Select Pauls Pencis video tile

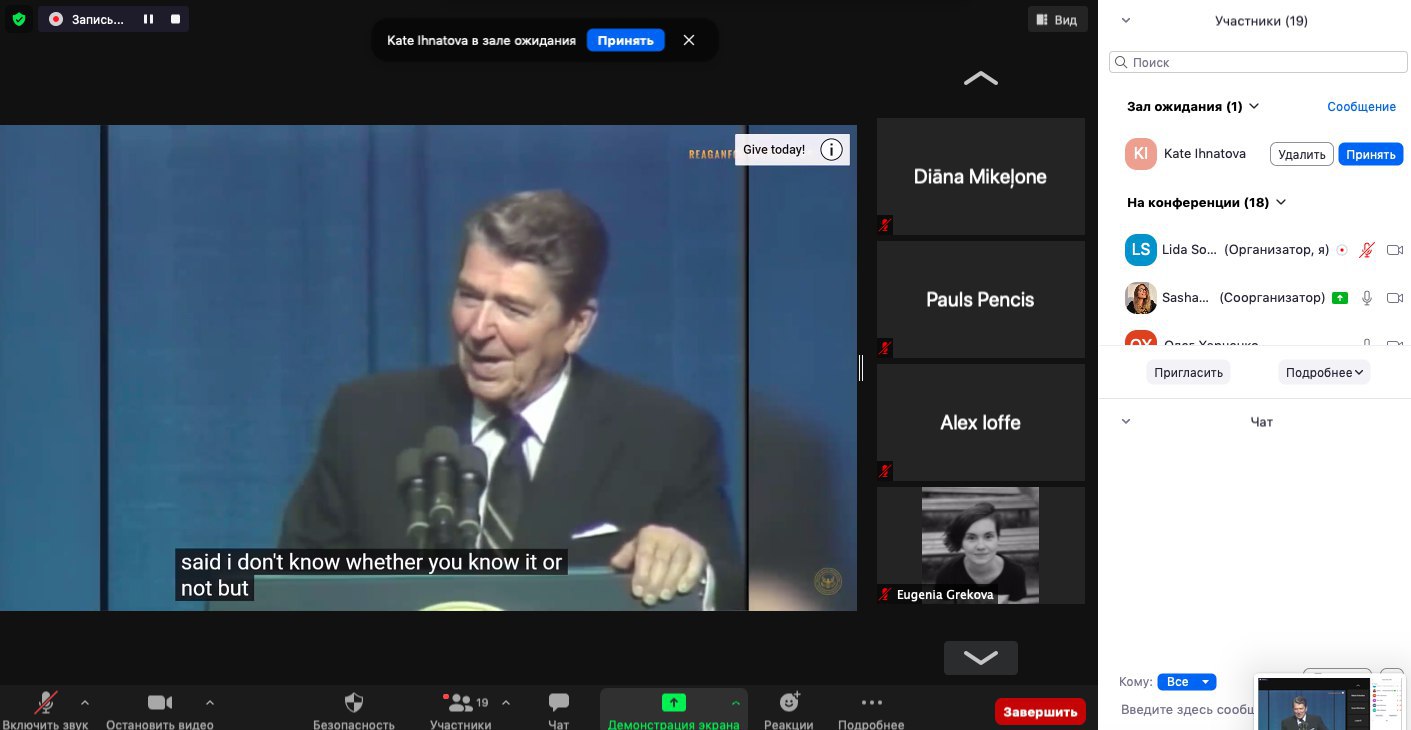981,300
